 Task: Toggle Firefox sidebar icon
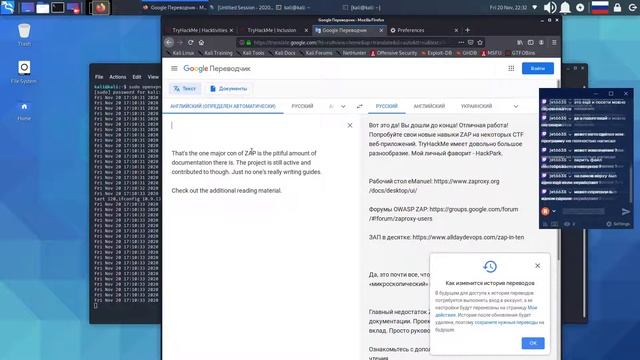point(531,42)
